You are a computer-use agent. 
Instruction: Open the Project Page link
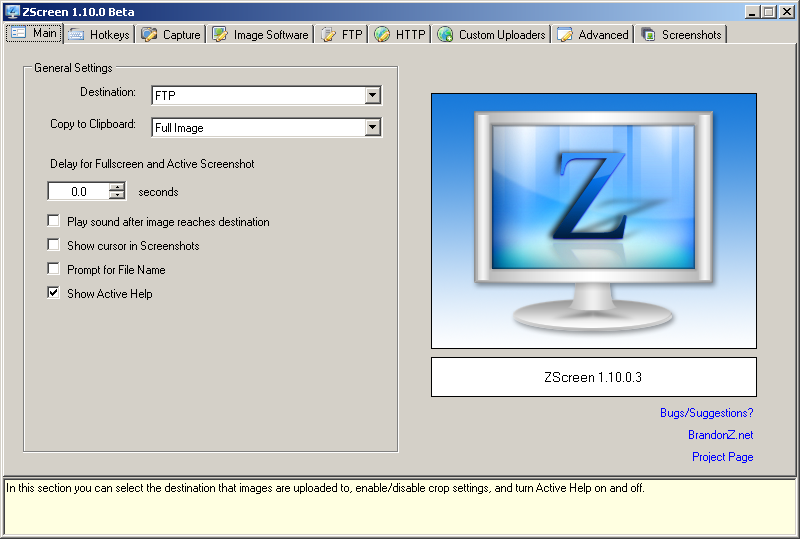[x=722, y=456]
